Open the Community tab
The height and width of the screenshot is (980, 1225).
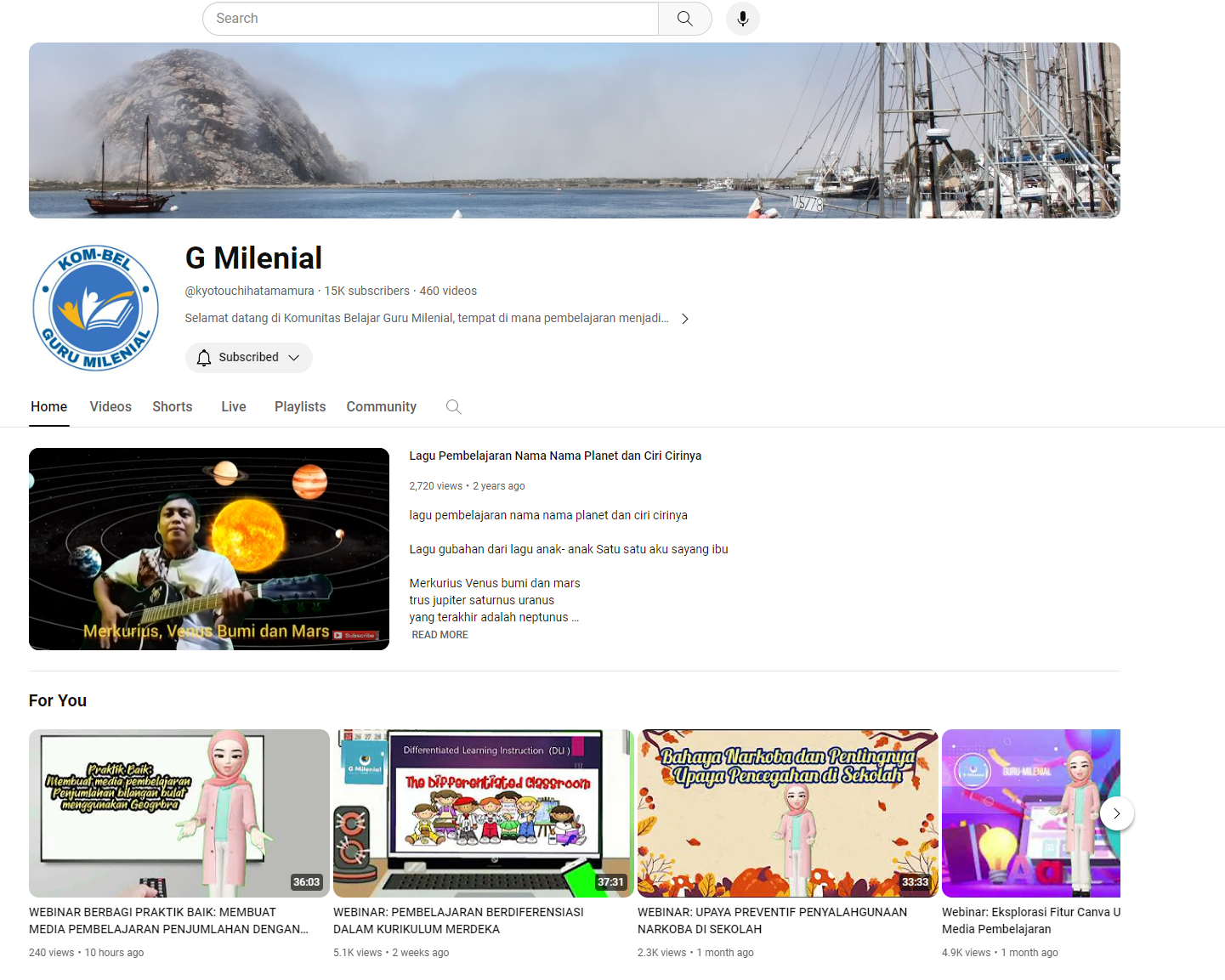coord(381,407)
